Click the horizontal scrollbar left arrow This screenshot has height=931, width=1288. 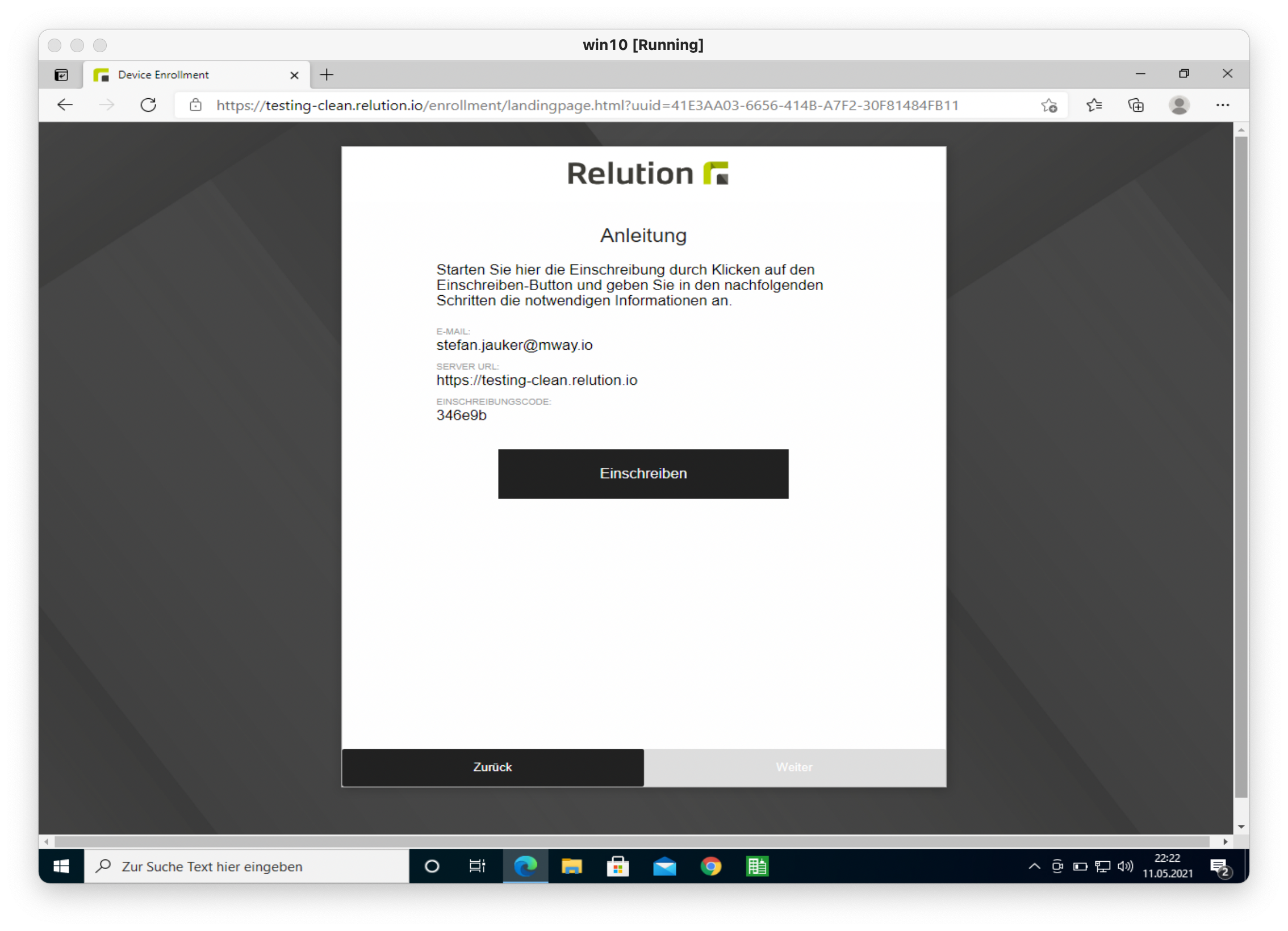(x=47, y=841)
